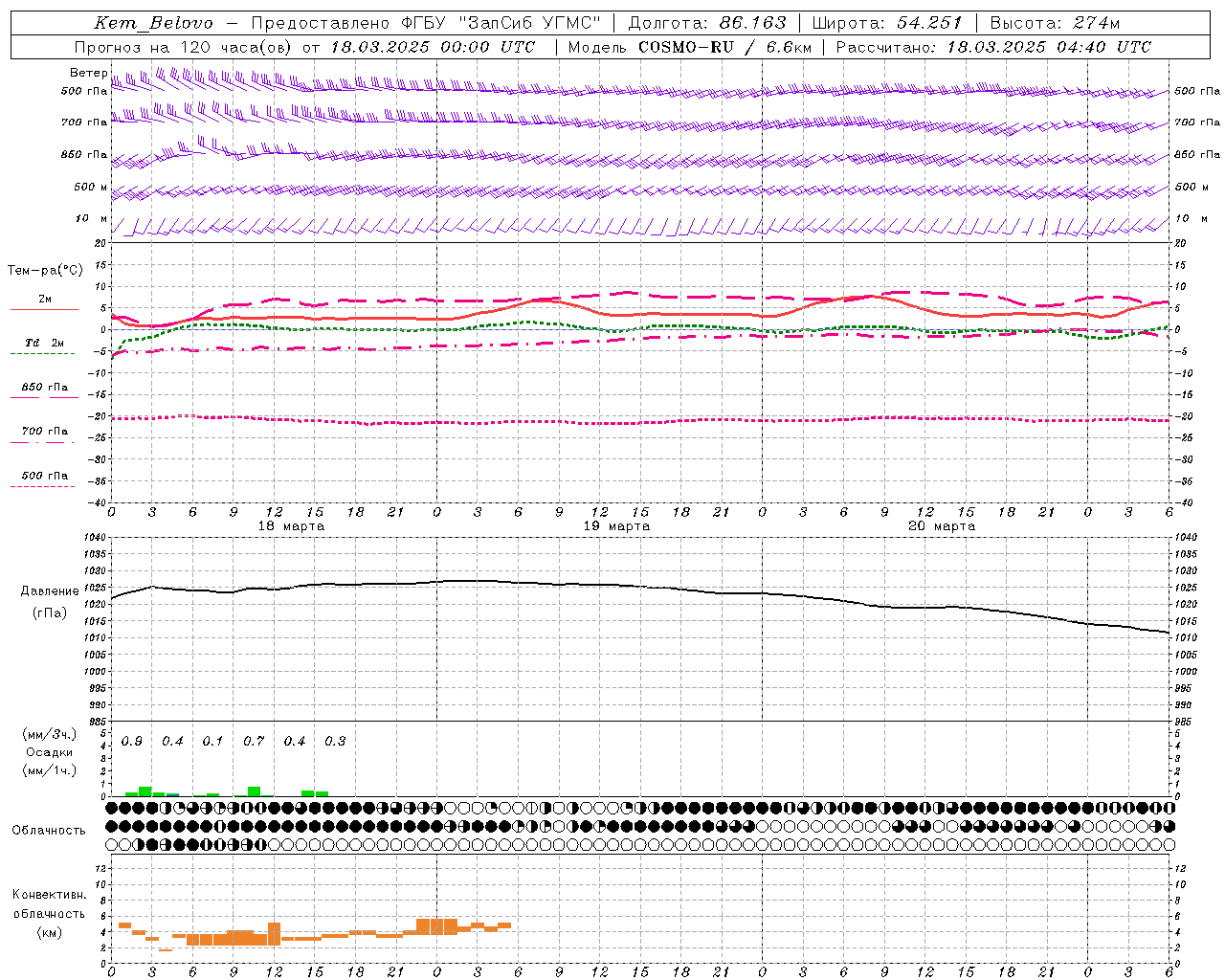The width and height of the screenshot is (1225, 980).
Task: Click the Широта: 54.251 latitude value
Action: click(x=887, y=23)
